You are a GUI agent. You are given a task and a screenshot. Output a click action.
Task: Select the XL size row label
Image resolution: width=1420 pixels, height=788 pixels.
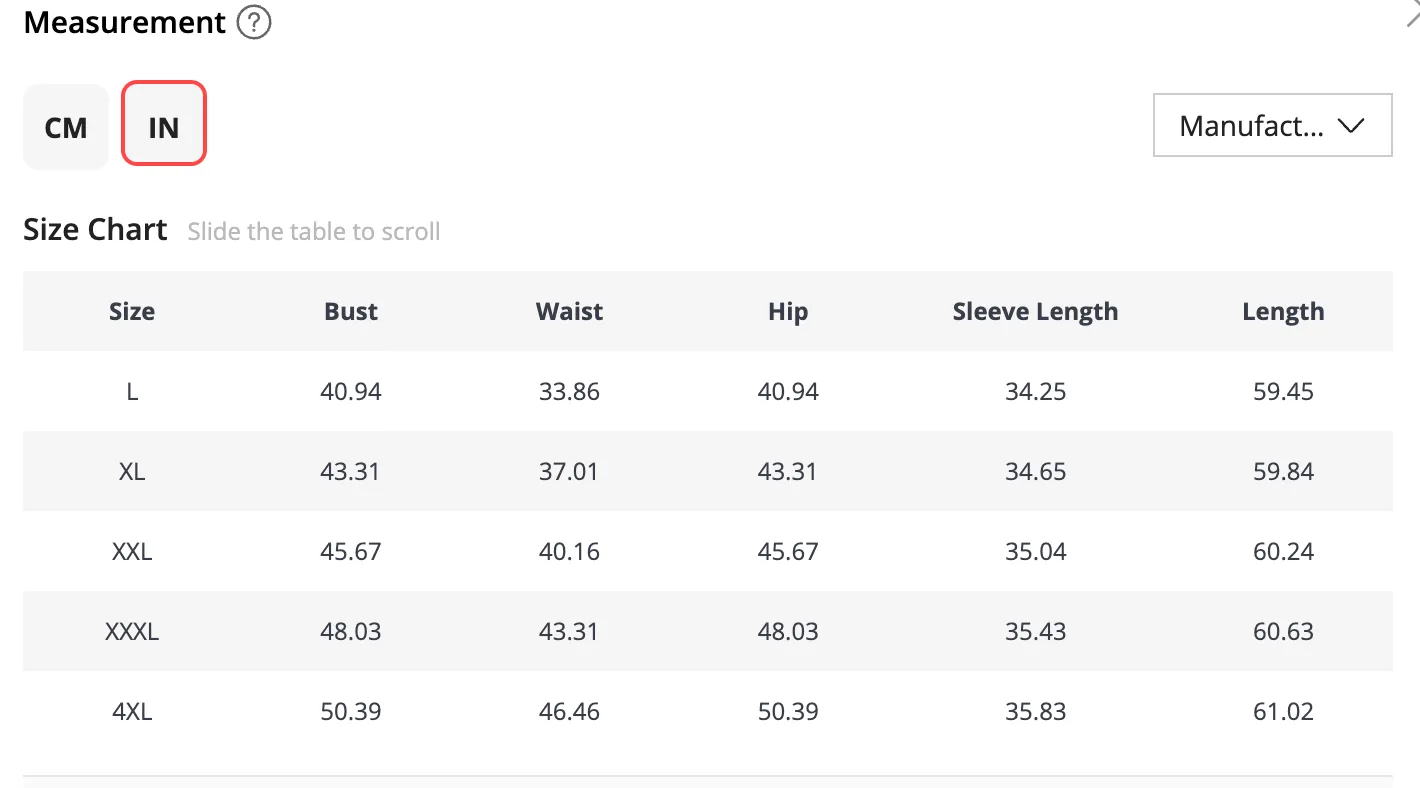132,471
